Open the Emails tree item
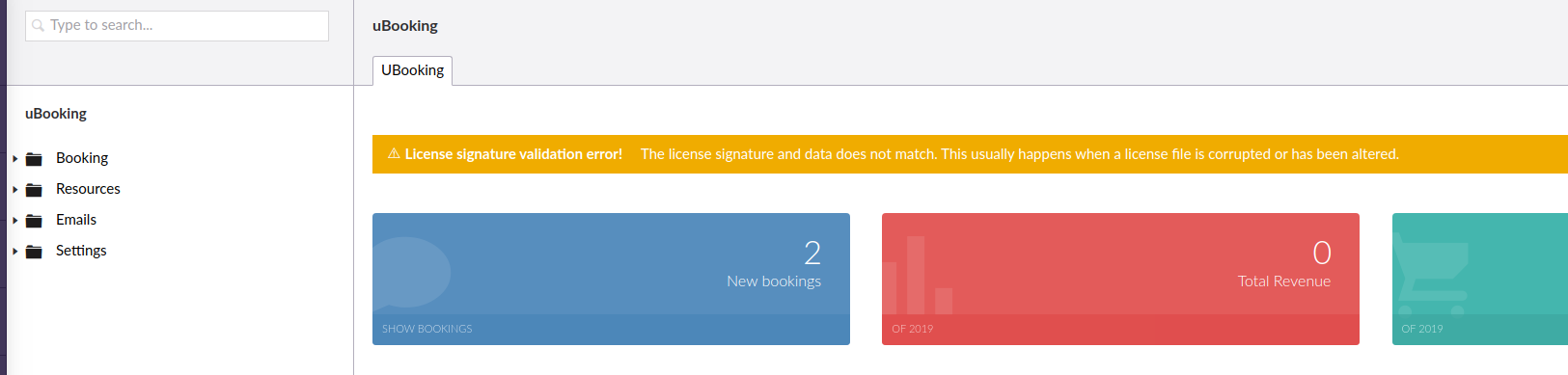The image size is (1568, 375). pos(76,220)
